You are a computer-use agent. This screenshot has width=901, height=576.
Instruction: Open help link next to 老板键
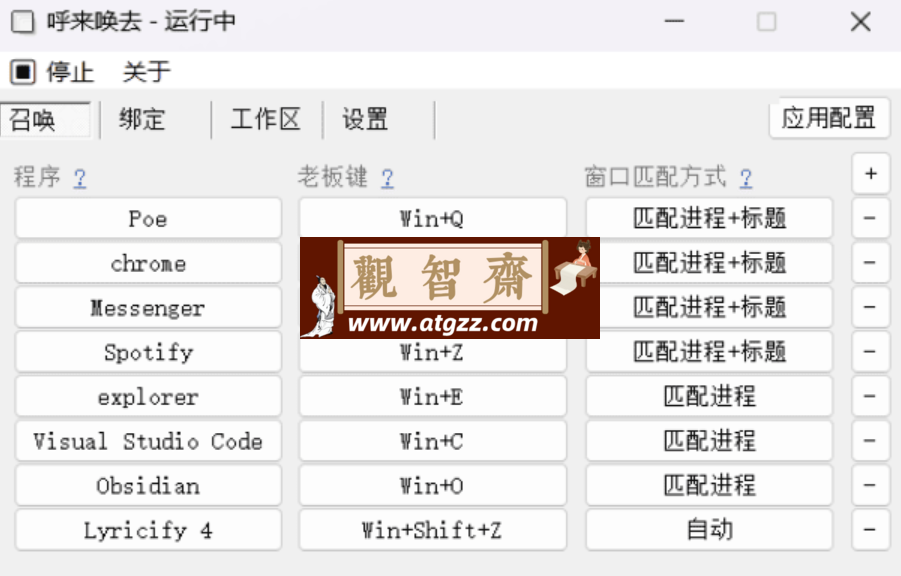point(387,178)
